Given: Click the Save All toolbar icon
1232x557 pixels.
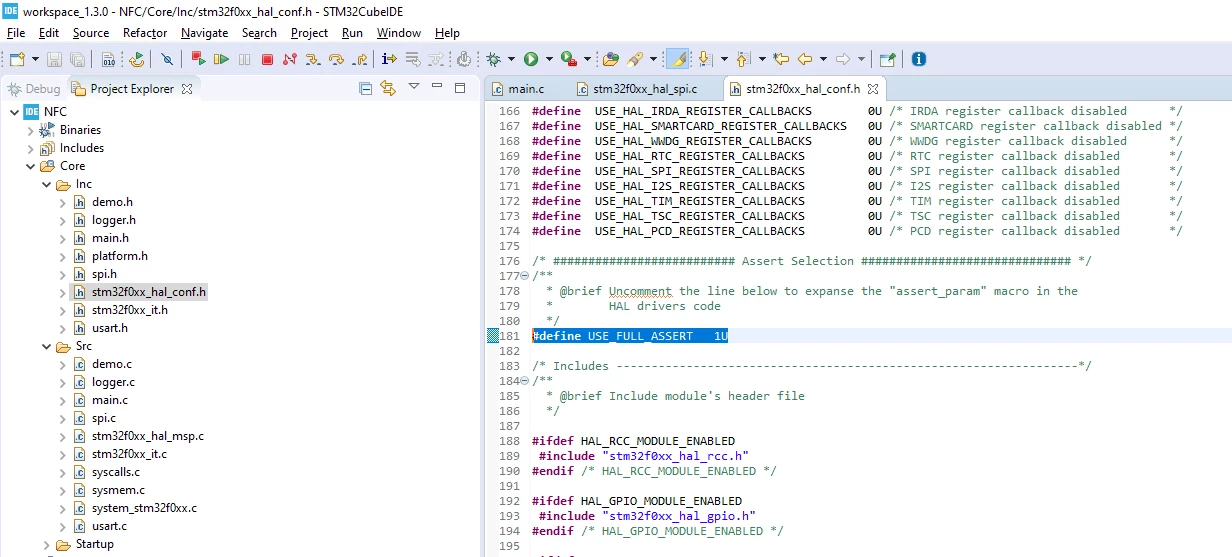Looking at the screenshot, I should coord(77,59).
